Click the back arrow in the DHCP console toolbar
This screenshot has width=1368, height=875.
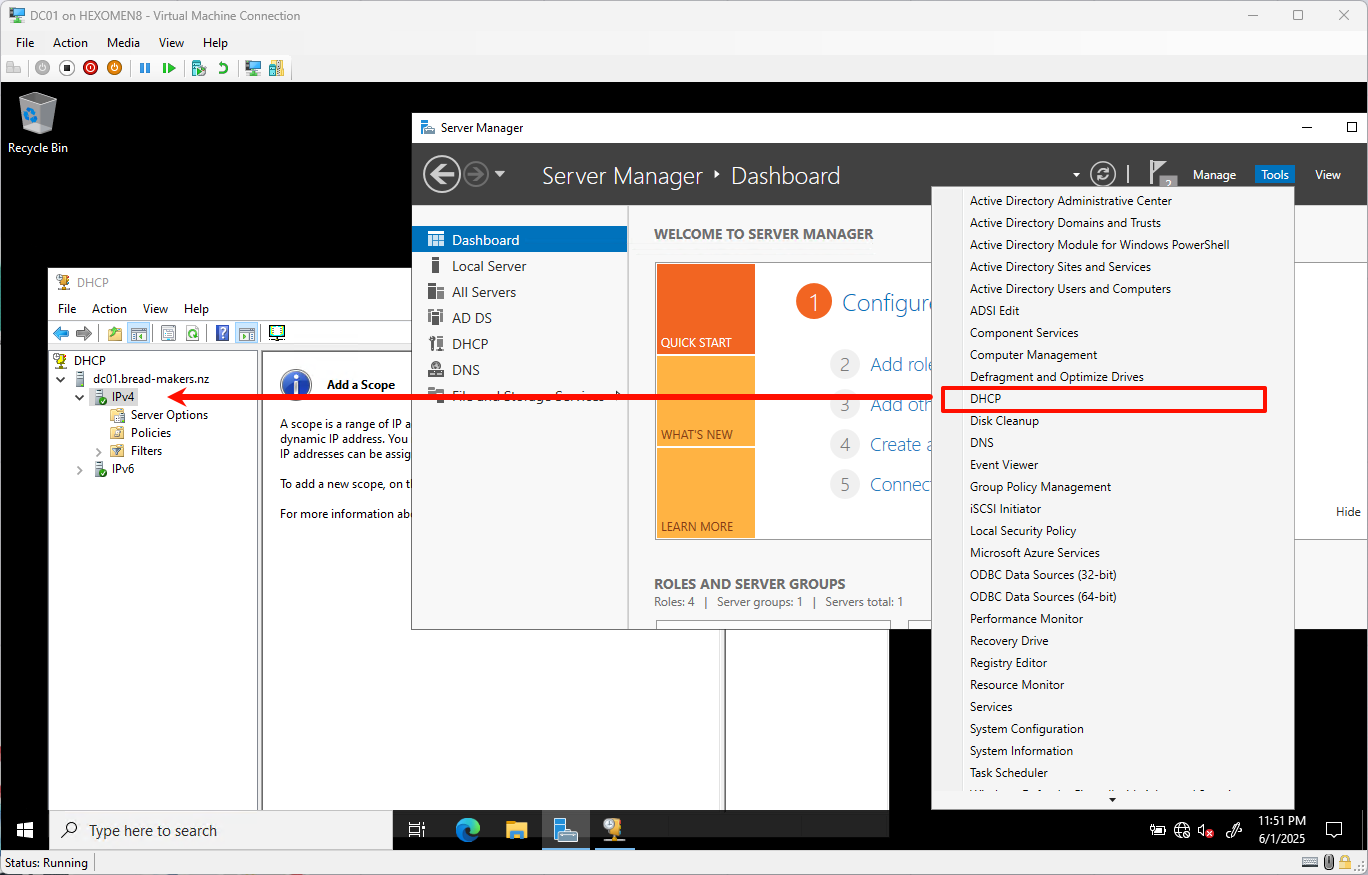pos(60,332)
